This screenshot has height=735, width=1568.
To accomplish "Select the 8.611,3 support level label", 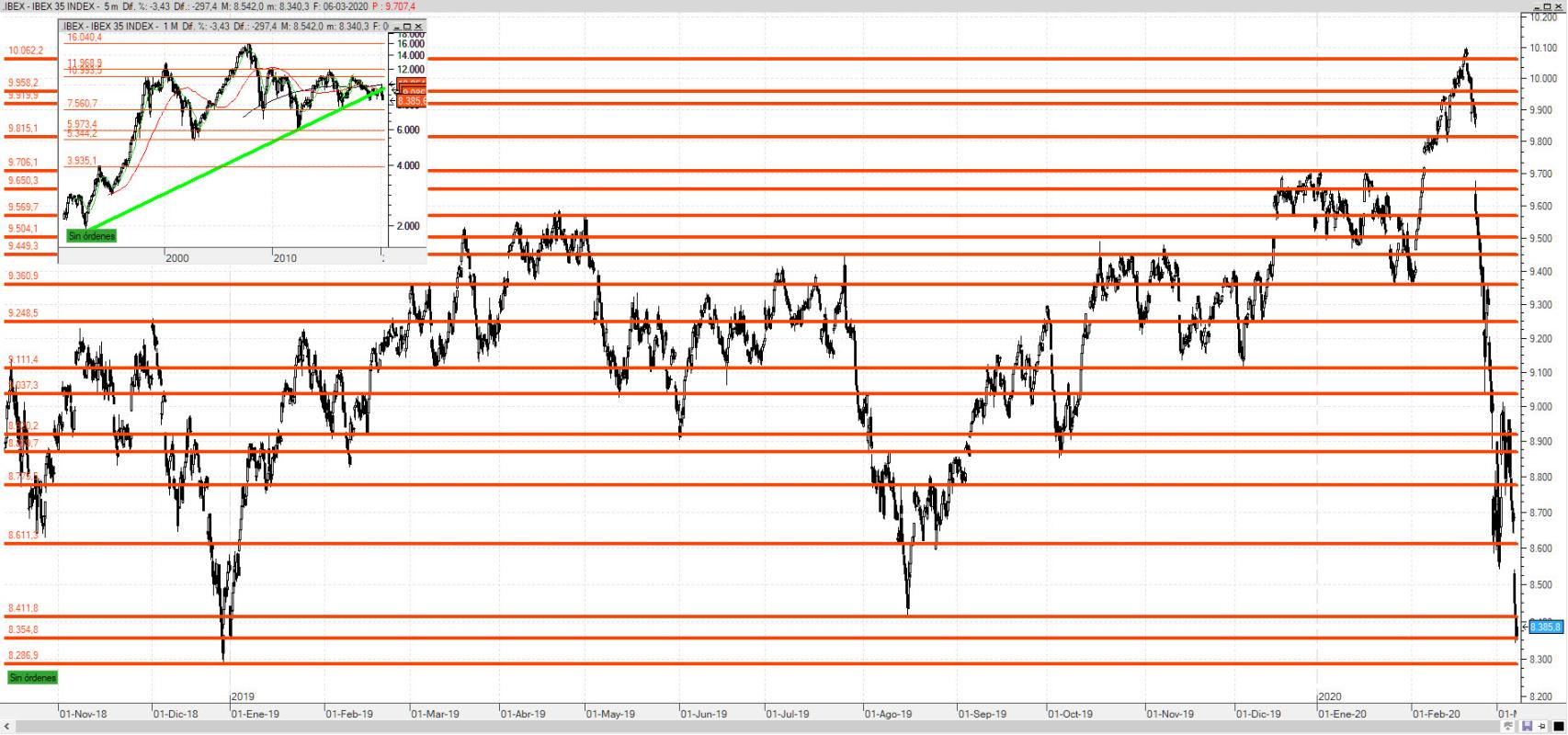I will click(23, 535).
